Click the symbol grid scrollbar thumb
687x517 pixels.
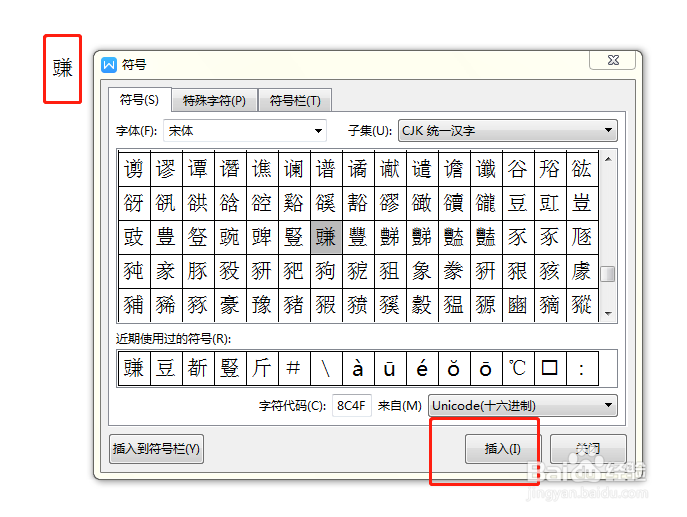coord(608,274)
